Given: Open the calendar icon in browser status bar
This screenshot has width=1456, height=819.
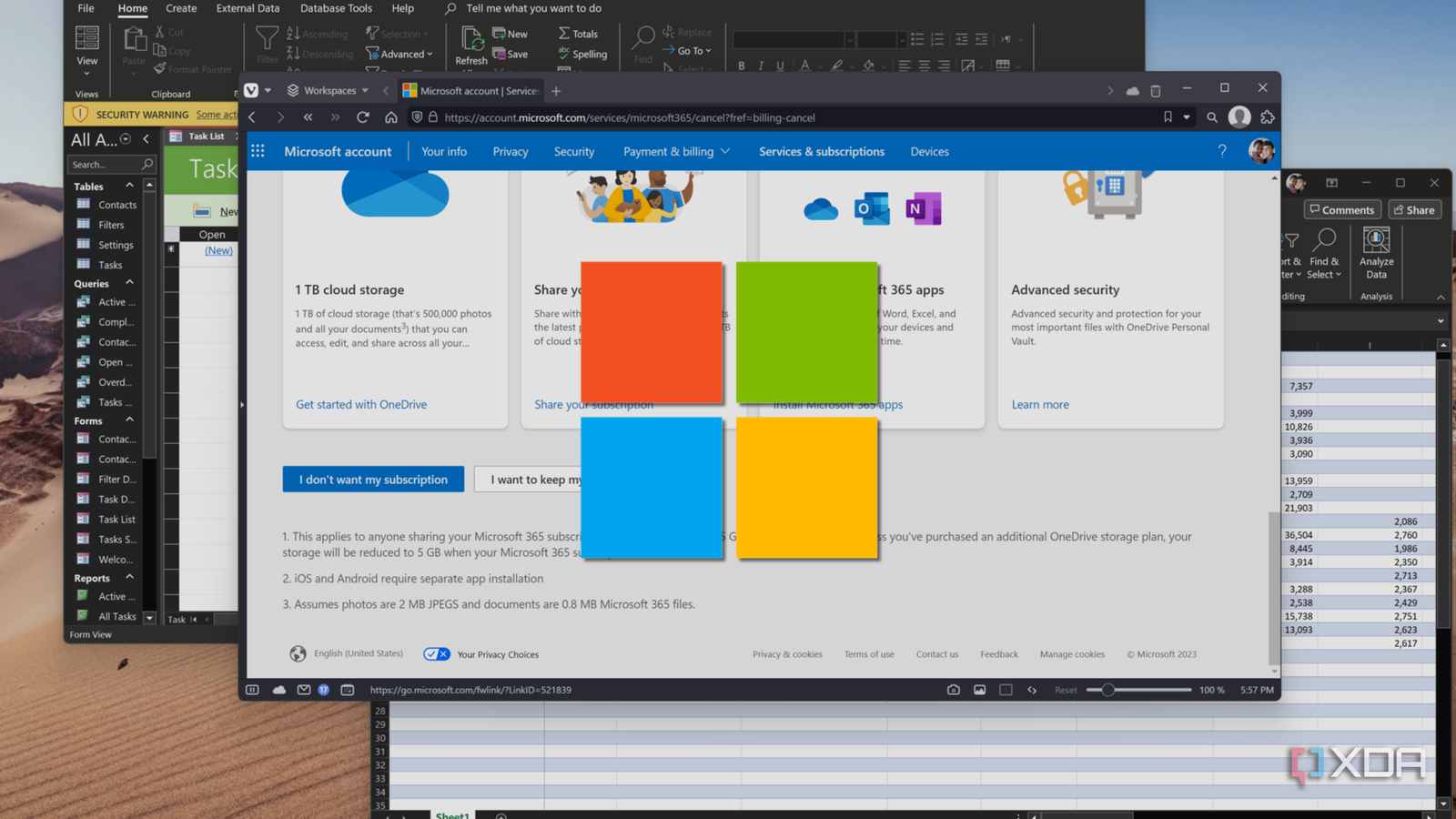Looking at the screenshot, I should (x=348, y=690).
